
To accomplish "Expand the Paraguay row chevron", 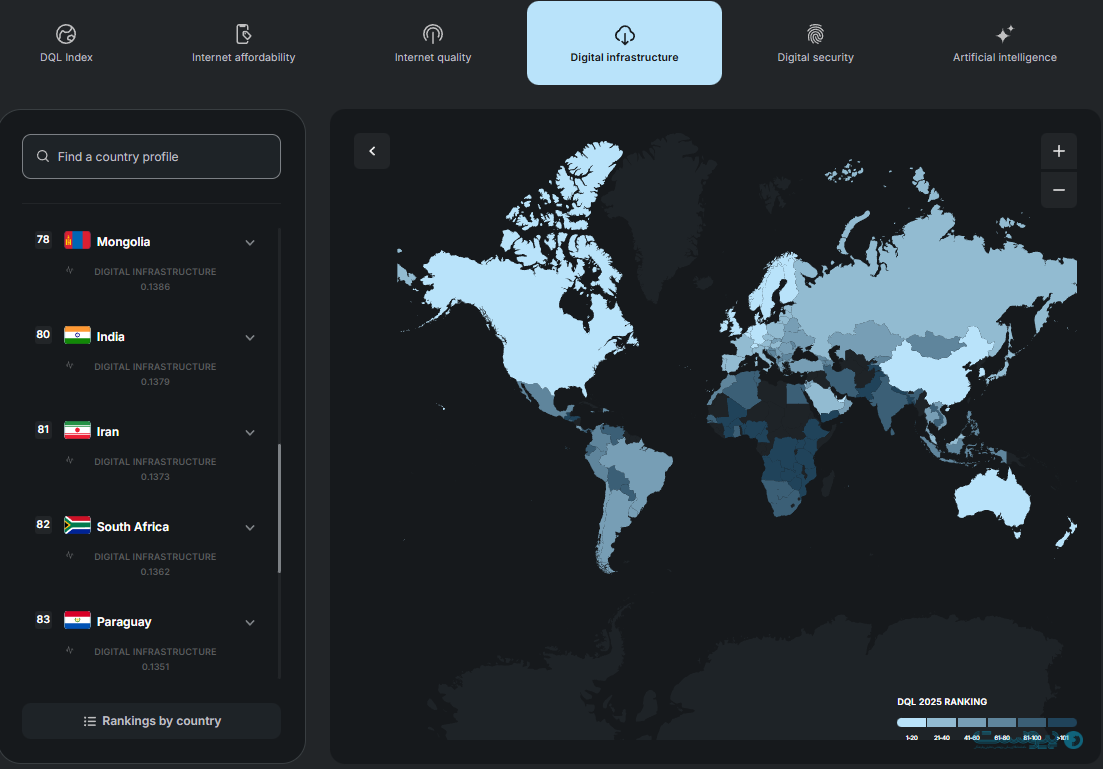I will tap(250, 622).
